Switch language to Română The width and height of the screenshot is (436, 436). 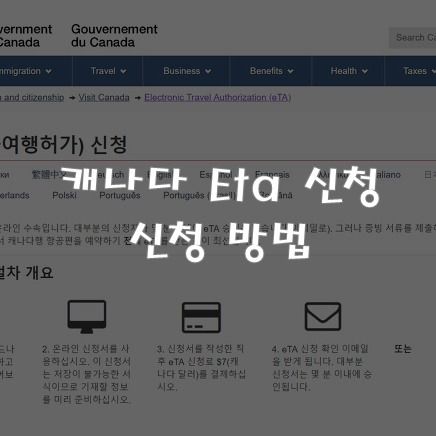point(275,195)
